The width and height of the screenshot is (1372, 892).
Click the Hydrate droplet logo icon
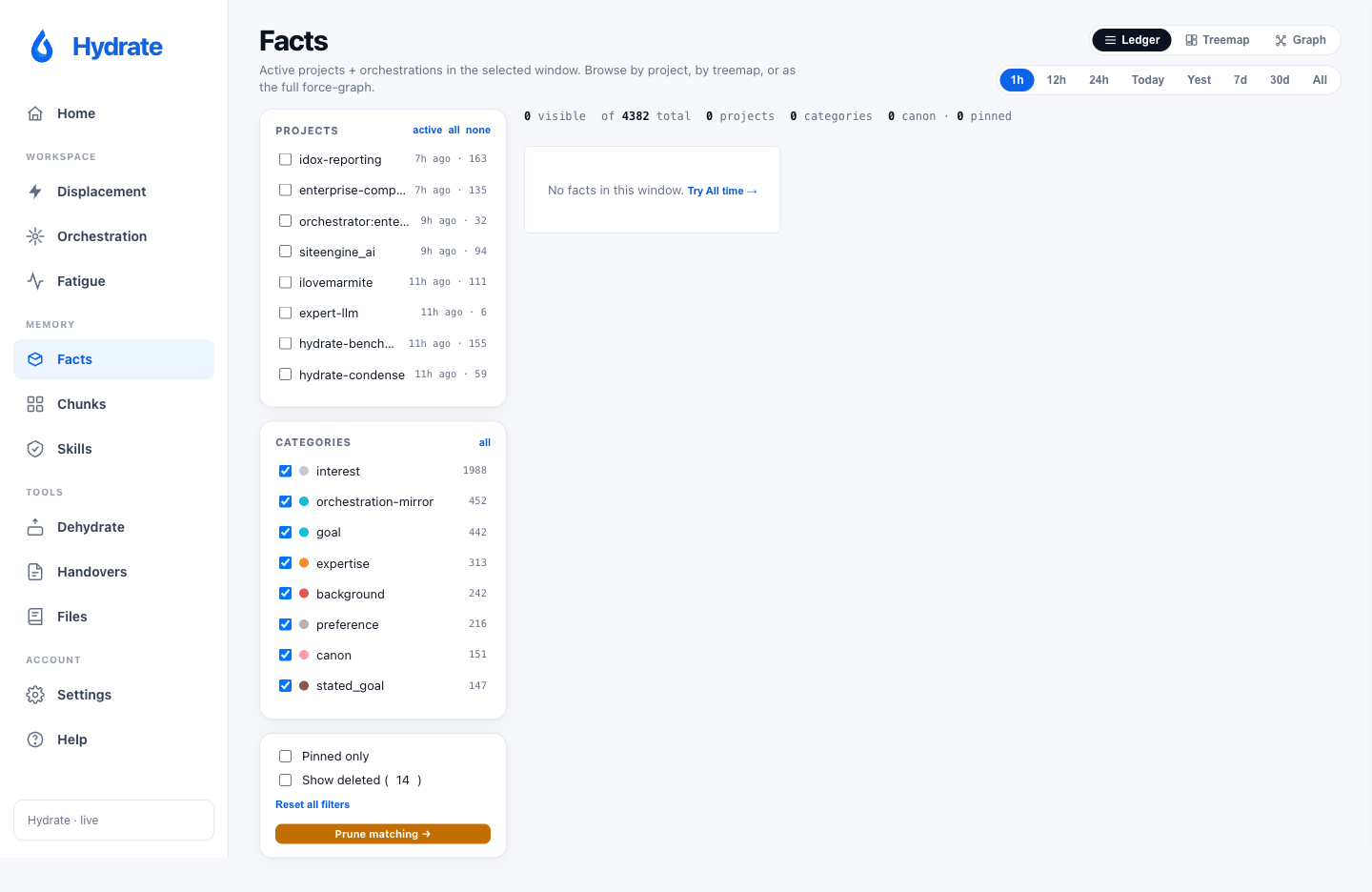[42, 46]
